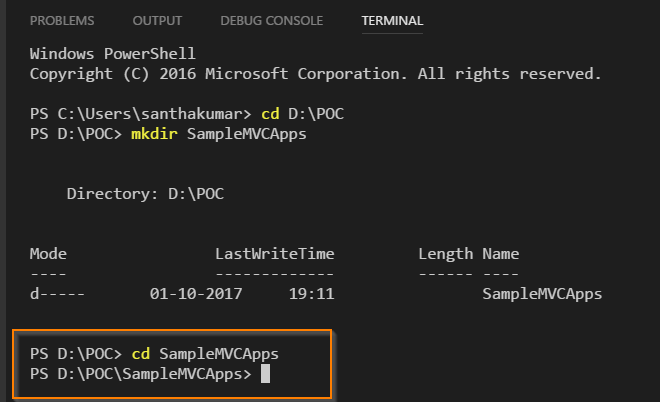660x402 pixels.
Task: Select the DEBUG CONSOLE tab
Action: (271, 21)
